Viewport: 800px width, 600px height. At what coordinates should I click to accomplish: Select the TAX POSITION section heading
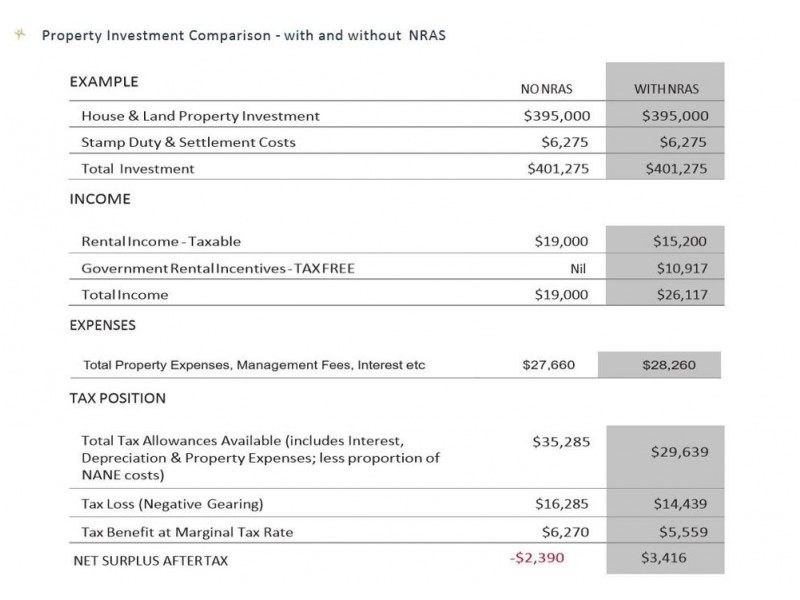pos(117,398)
